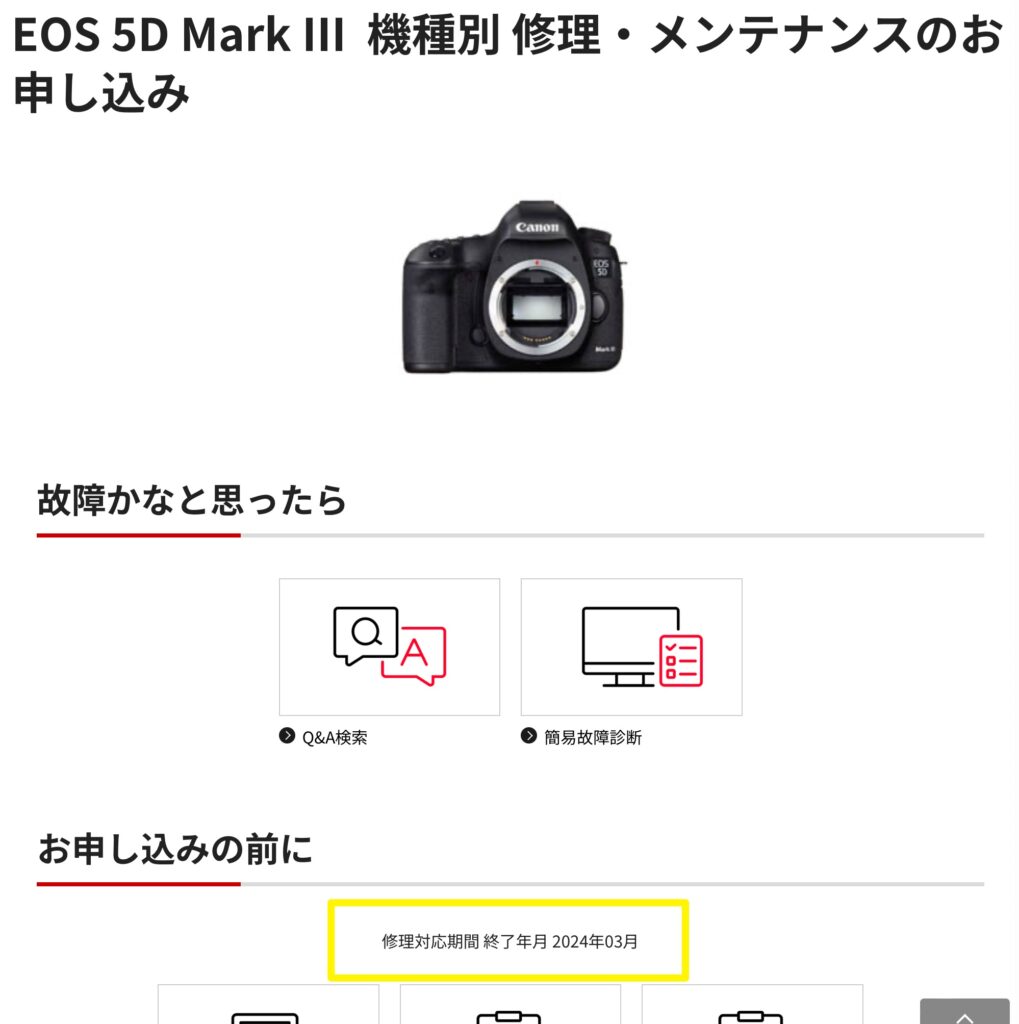Open the bottom-left card with monitor icon
The image size is (1019, 1024).
[268, 1004]
